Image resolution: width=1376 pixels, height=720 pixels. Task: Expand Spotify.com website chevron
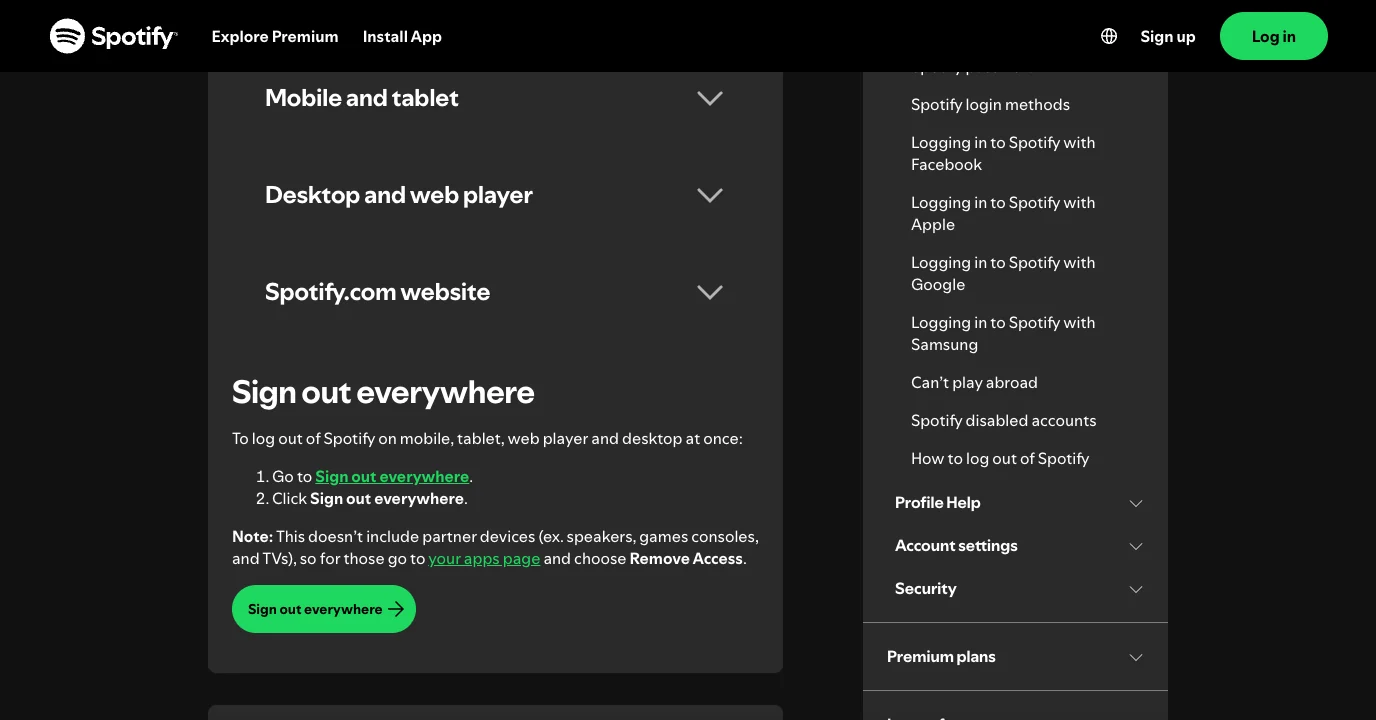coord(710,292)
